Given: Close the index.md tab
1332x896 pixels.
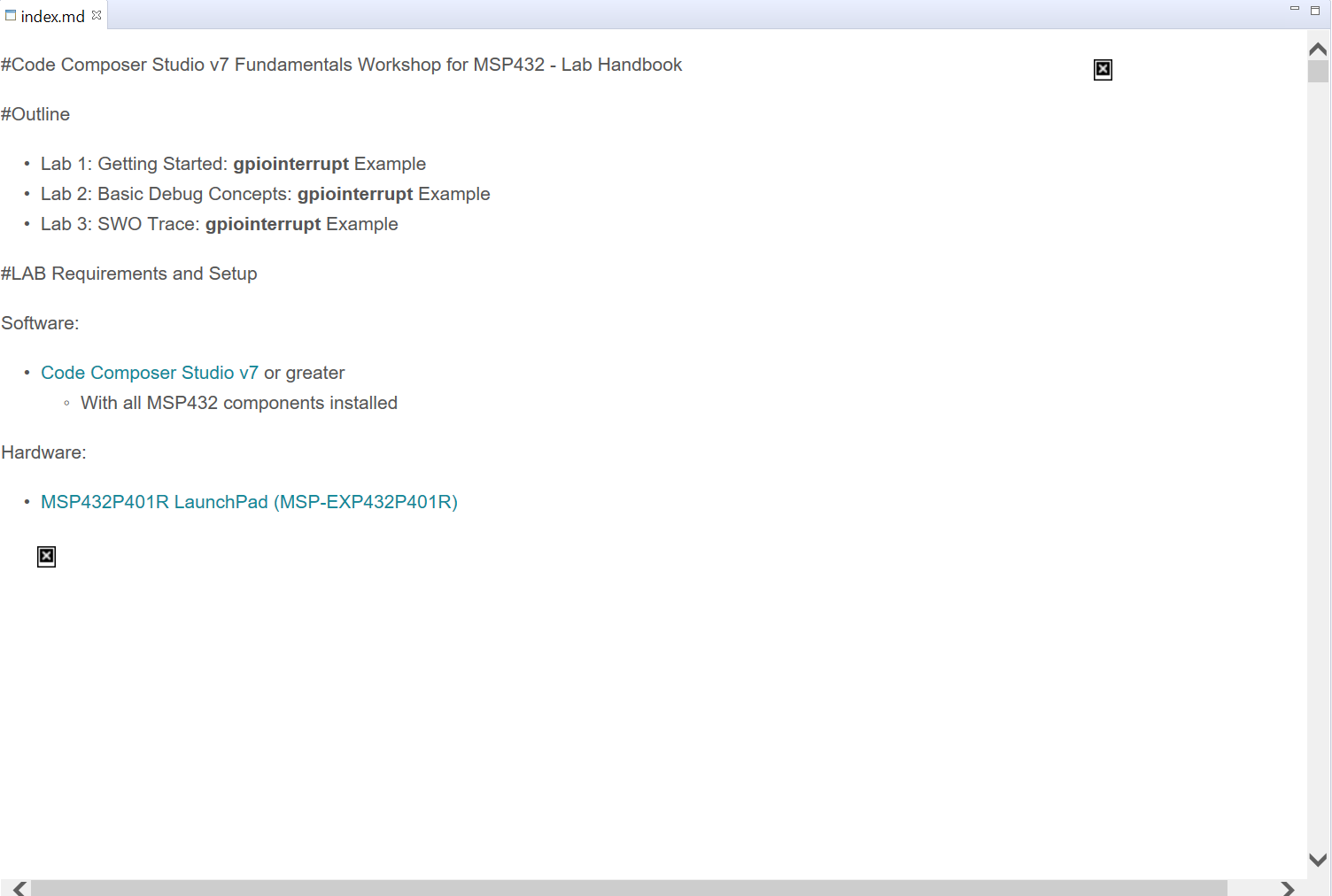Looking at the screenshot, I should pyautogui.click(x=97, y=15).
